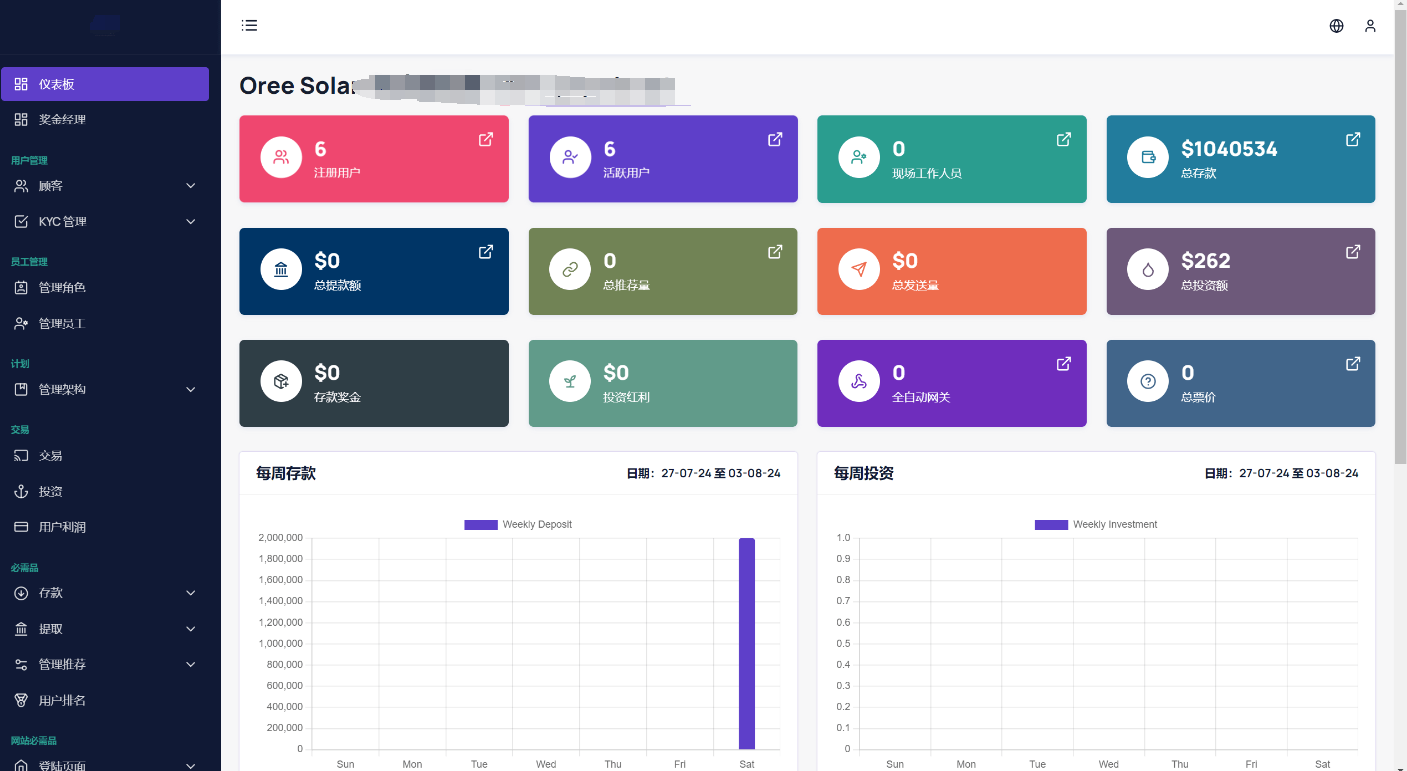Expand the 顾客 sidebar submenu chevron
This screenshot has height=771, width=1407.
191,186
